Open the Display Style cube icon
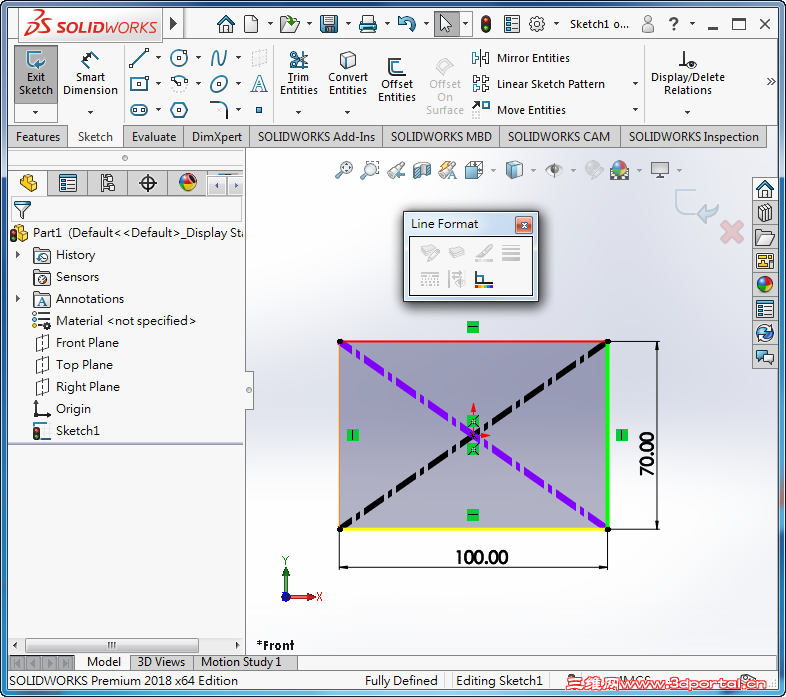Image resolution: width=786 pixels, height=697 pixels. (514, 170)
